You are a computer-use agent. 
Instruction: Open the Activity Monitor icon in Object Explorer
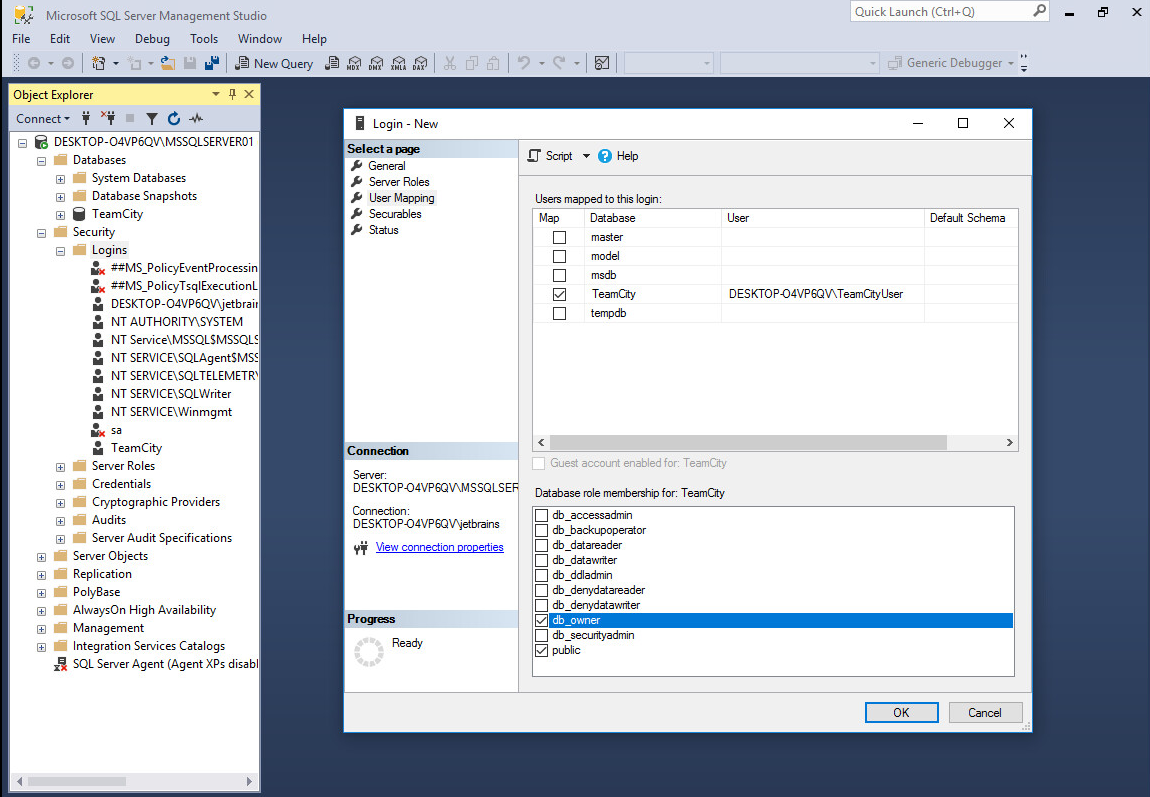point(196,118)
